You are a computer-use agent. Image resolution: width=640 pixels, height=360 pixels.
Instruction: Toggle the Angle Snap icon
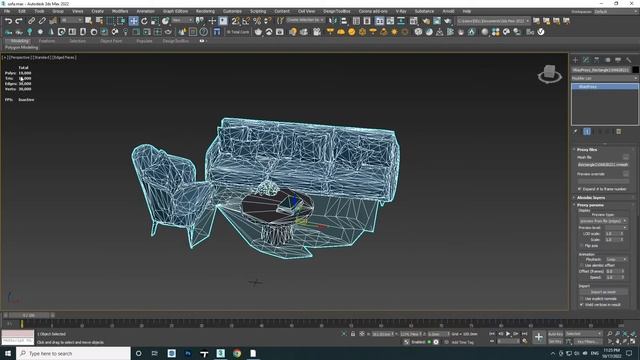coord(246,21)
